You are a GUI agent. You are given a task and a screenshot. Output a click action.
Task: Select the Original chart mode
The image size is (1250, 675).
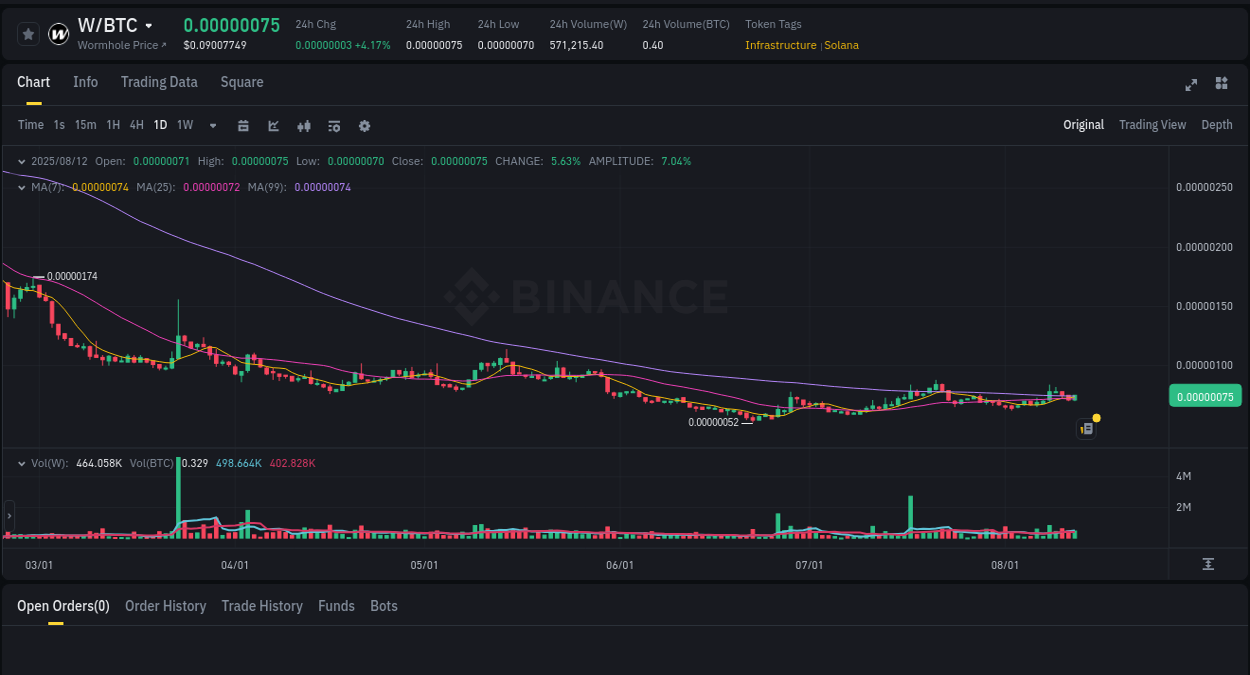tap(1083, 125)
